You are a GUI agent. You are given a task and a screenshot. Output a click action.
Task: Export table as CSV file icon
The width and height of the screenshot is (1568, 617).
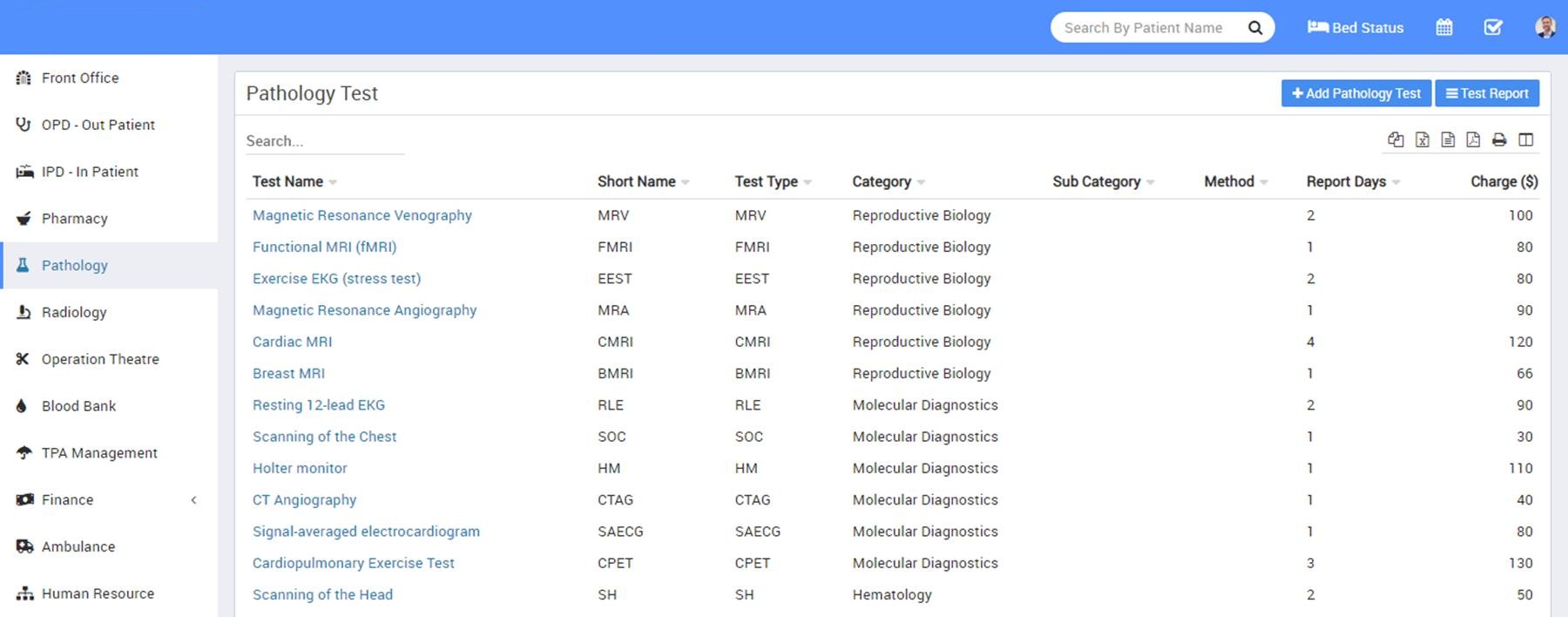[1448, 139]
